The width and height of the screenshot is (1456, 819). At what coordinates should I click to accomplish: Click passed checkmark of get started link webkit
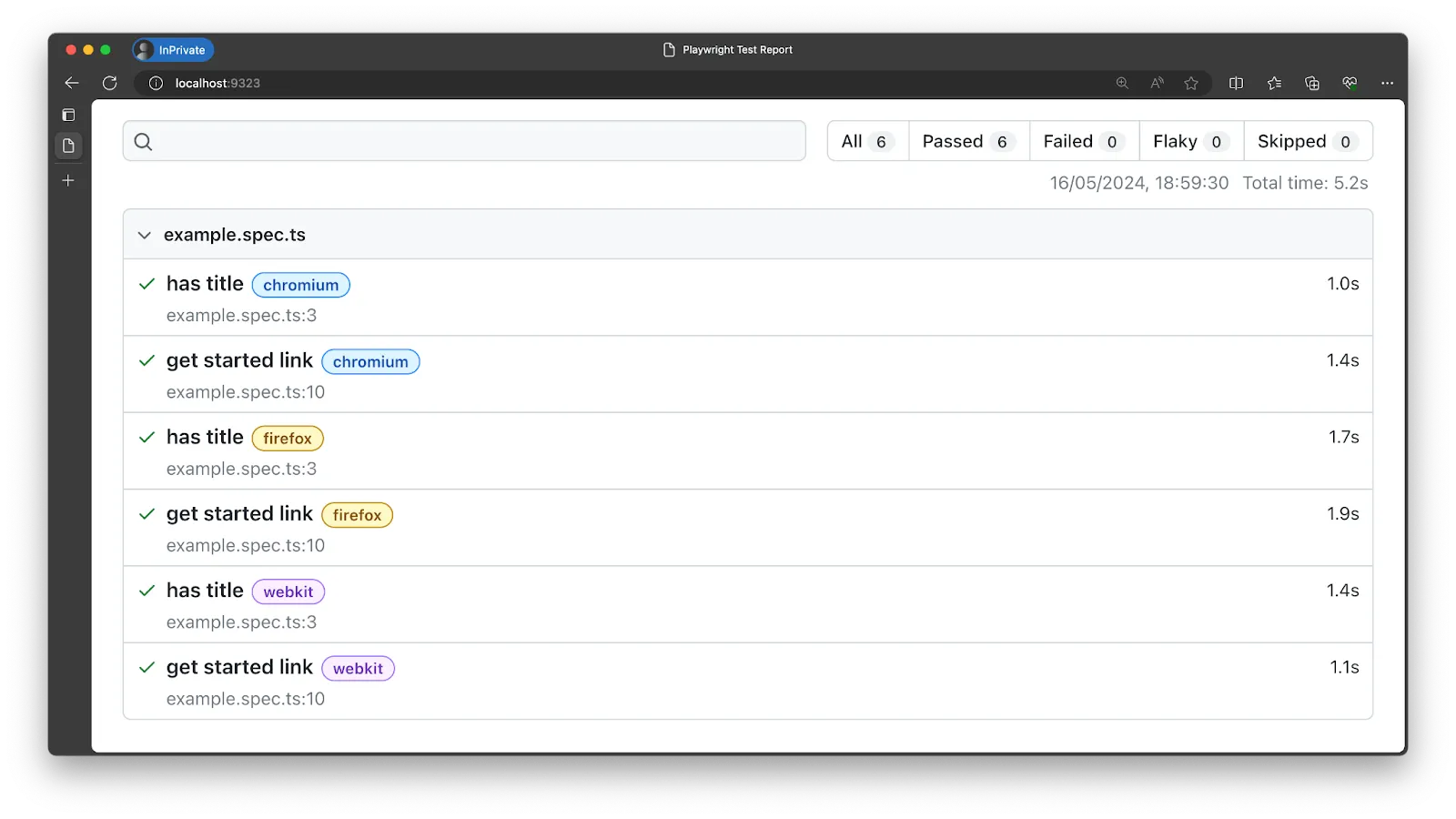(147, 667)
